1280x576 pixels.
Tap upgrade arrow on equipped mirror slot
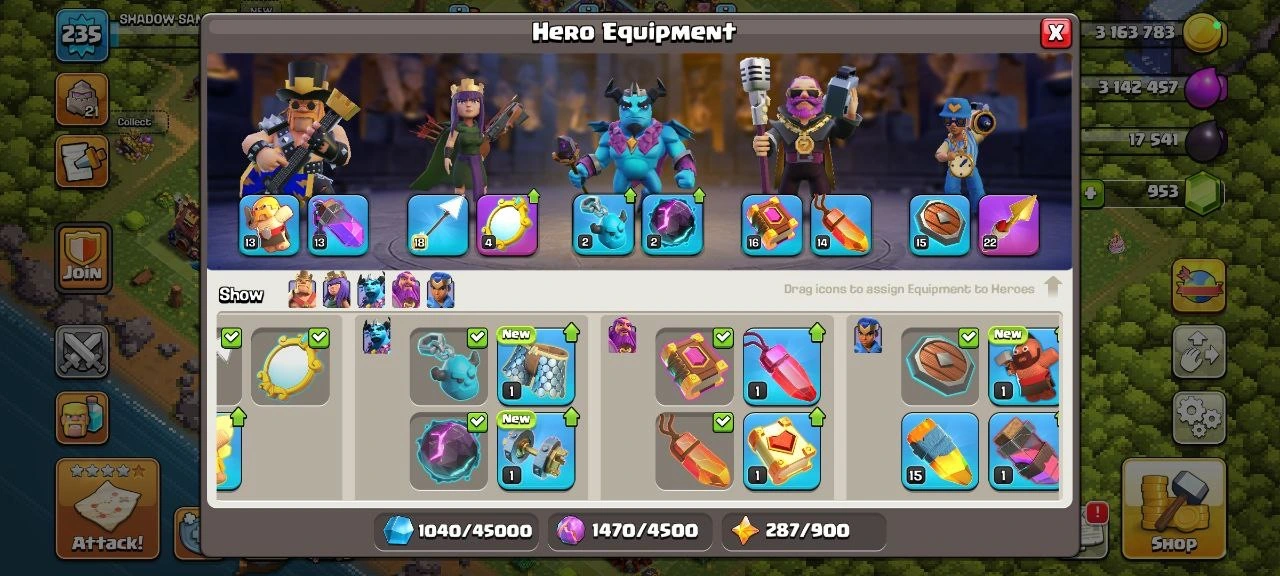(532, 196)
